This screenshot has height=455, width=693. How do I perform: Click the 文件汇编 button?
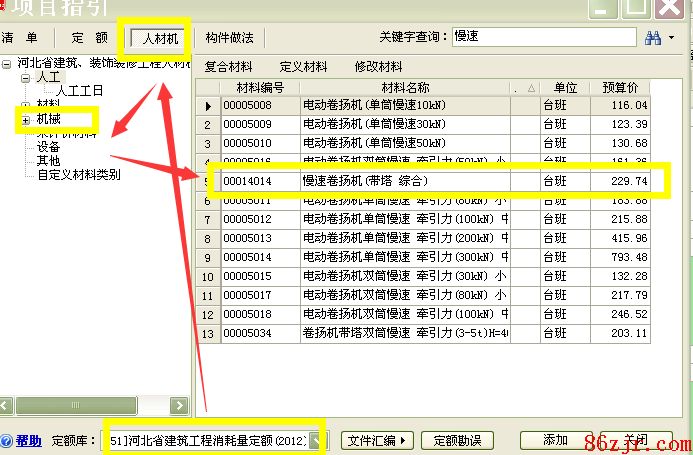[378, 440]
